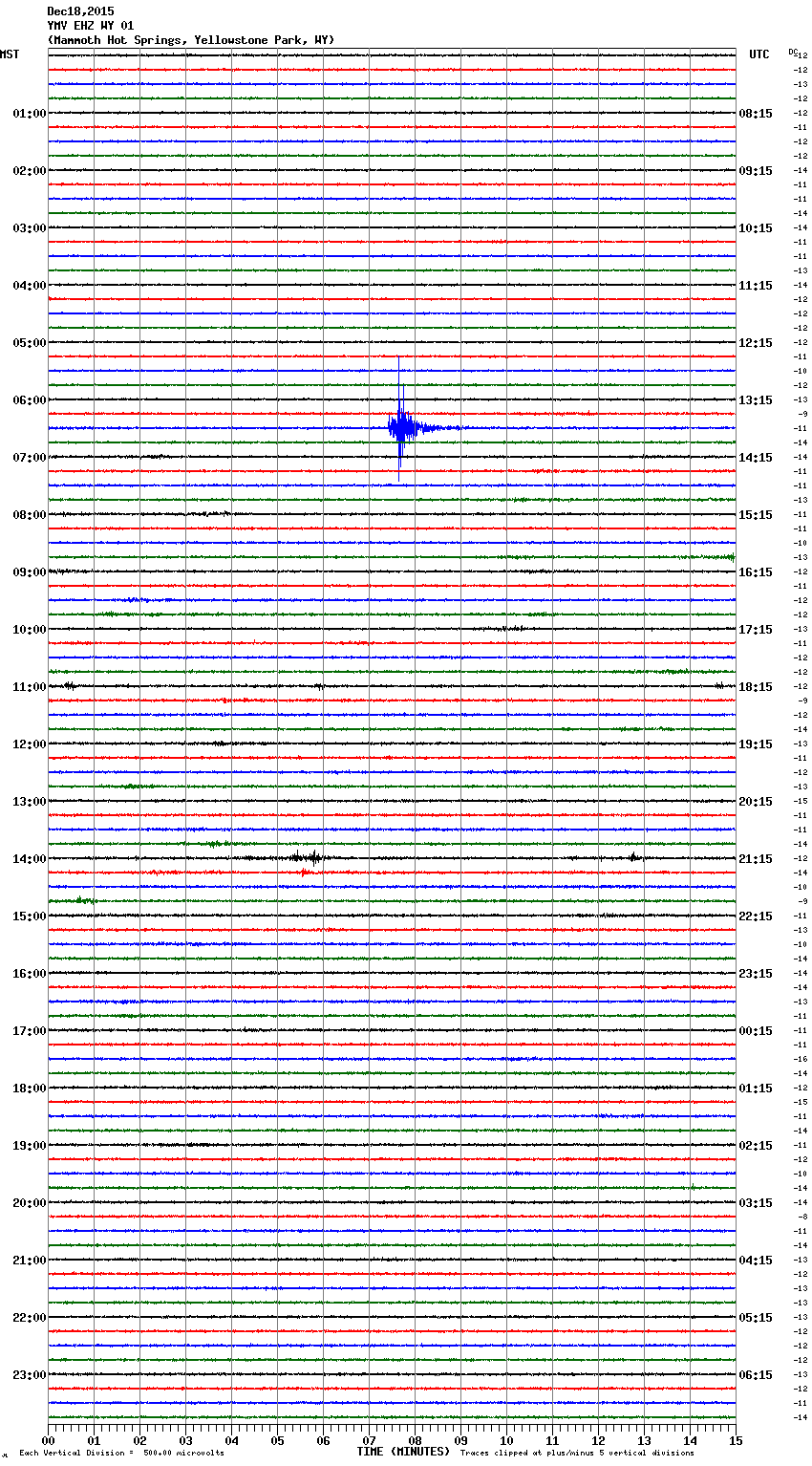812x1466 pixels.
Task: Click the '17:15' UTC time label
Action: pos(756,630)
